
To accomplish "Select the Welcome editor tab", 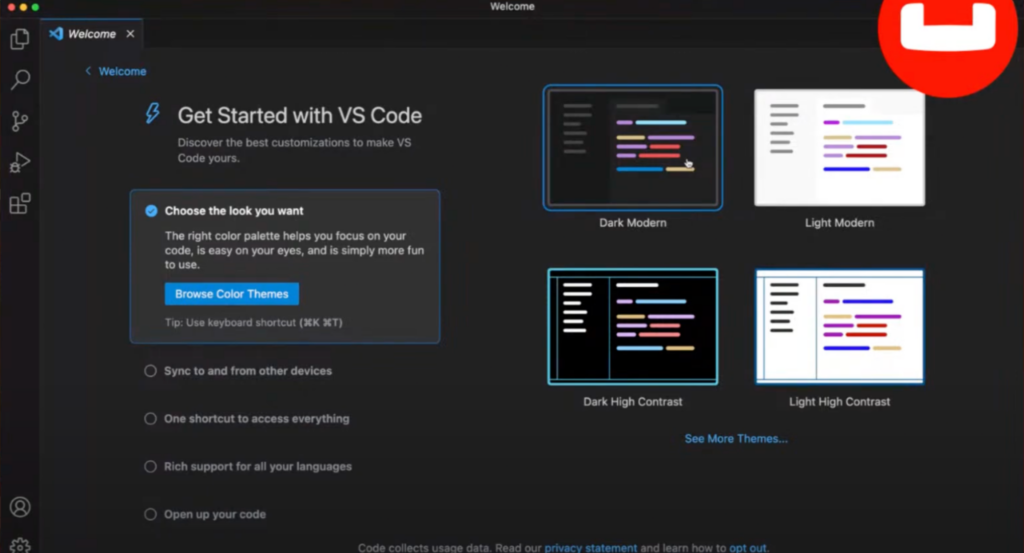I will coord(91,33).
